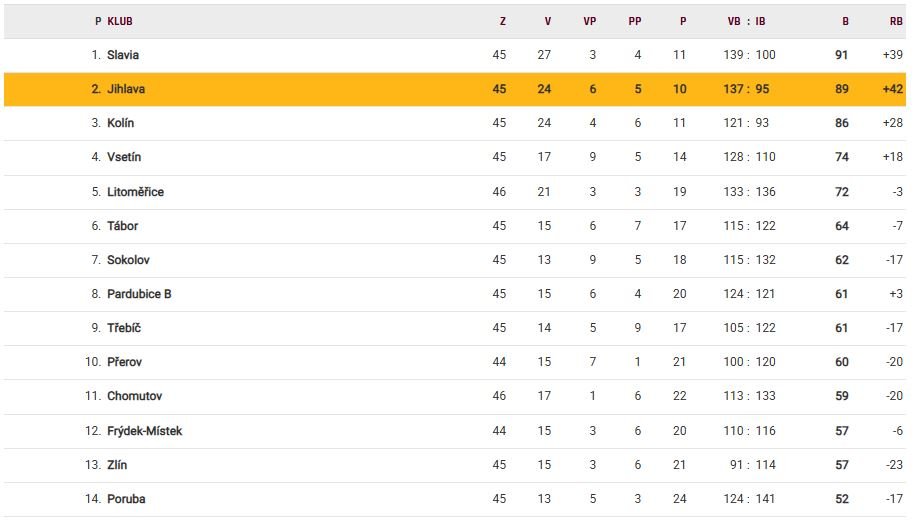
Task: Sort by the VP column header
Action: coord(590,21)
